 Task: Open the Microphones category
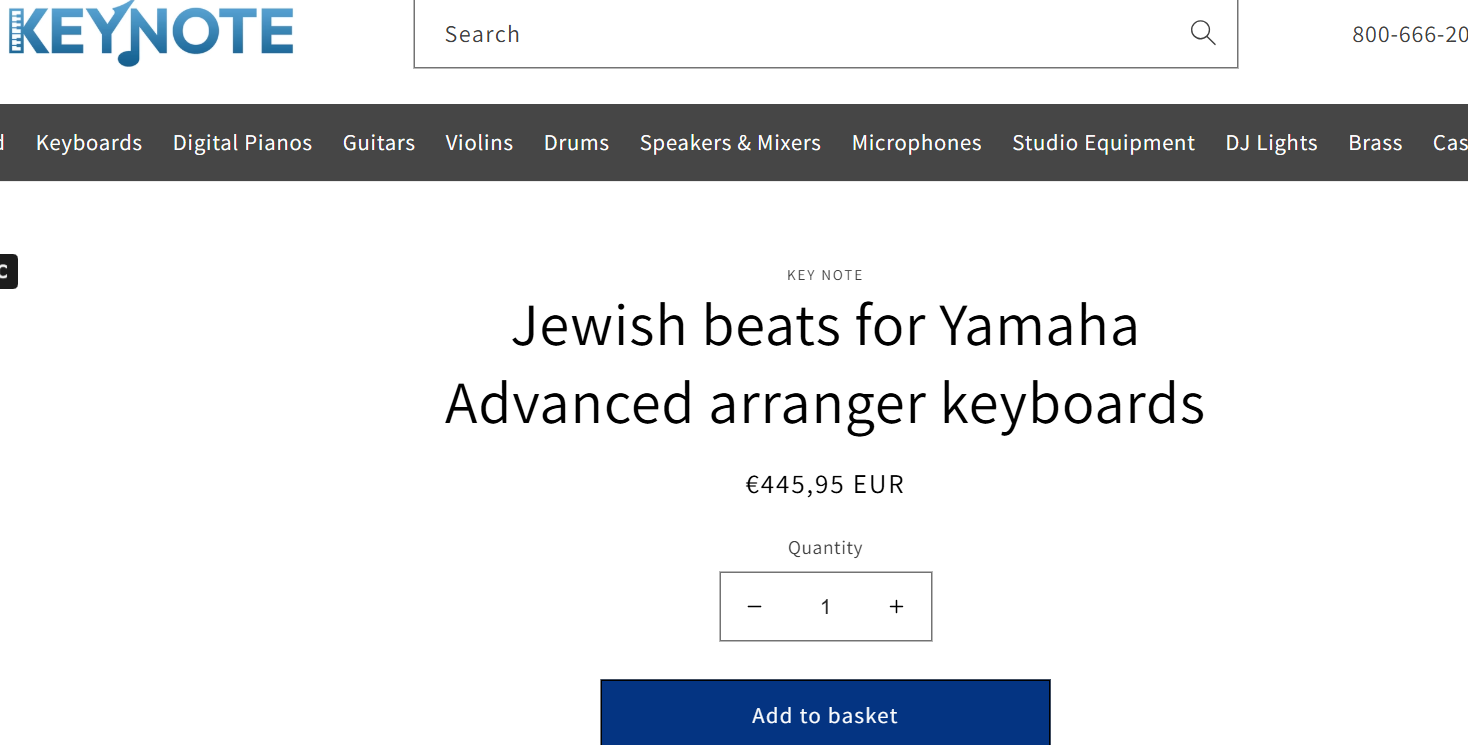(916, 143)
